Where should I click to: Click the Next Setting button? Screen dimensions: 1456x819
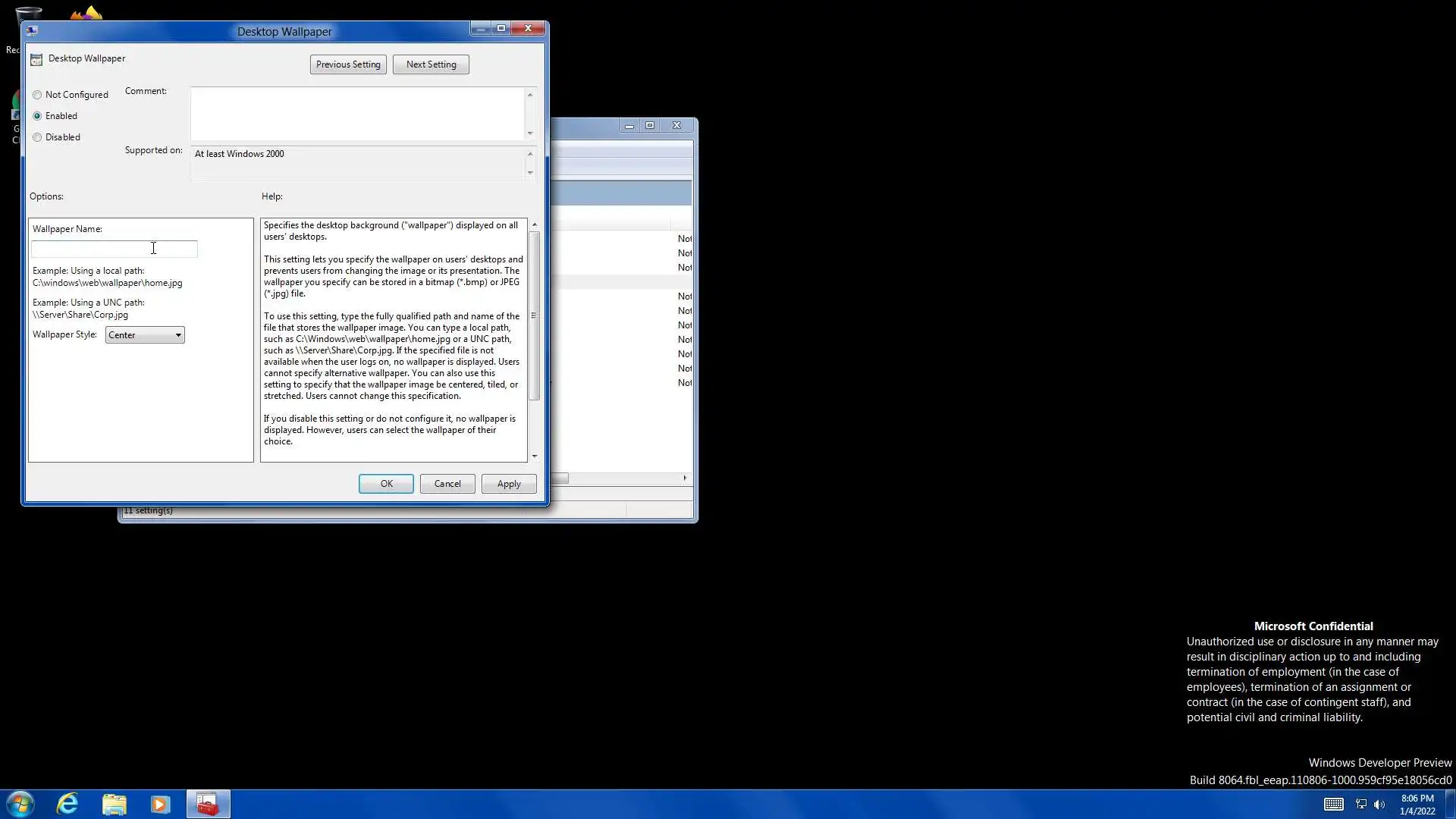(x=431, y=64)
